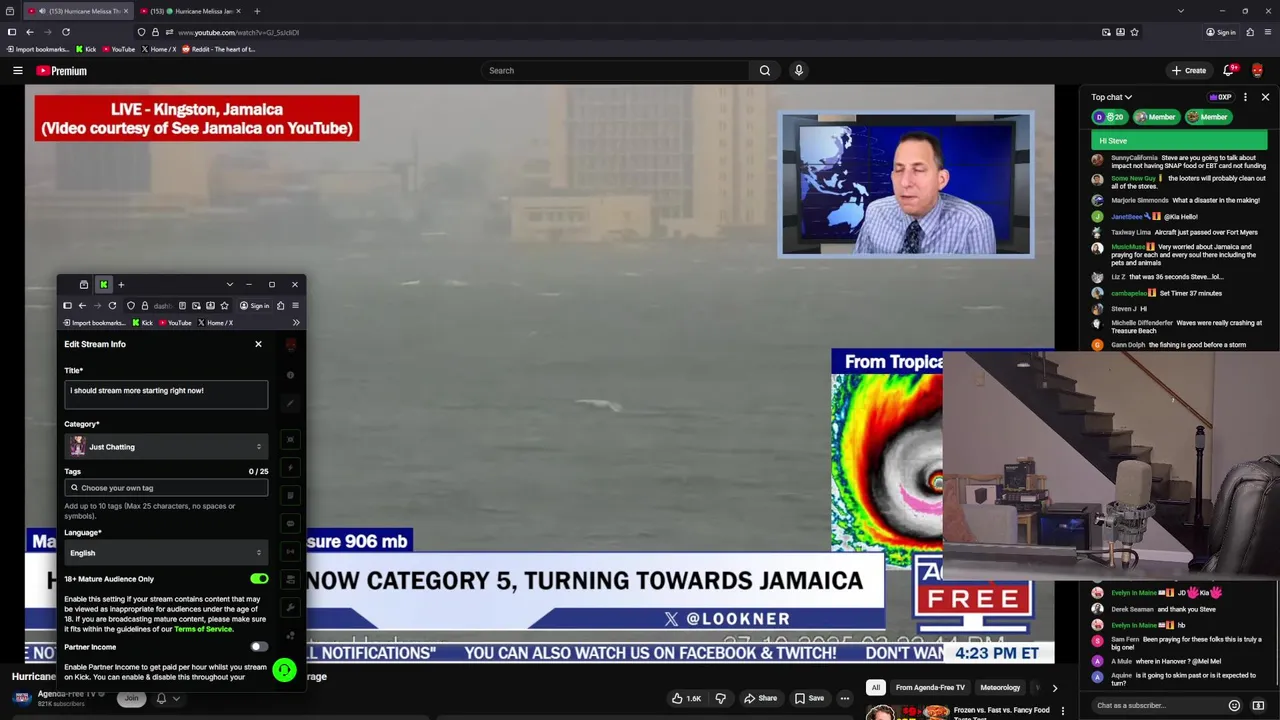Open bookmarks overflow chevron in Kick window
This screenshot has height=720, width=1280.
[x=296, y=323]
